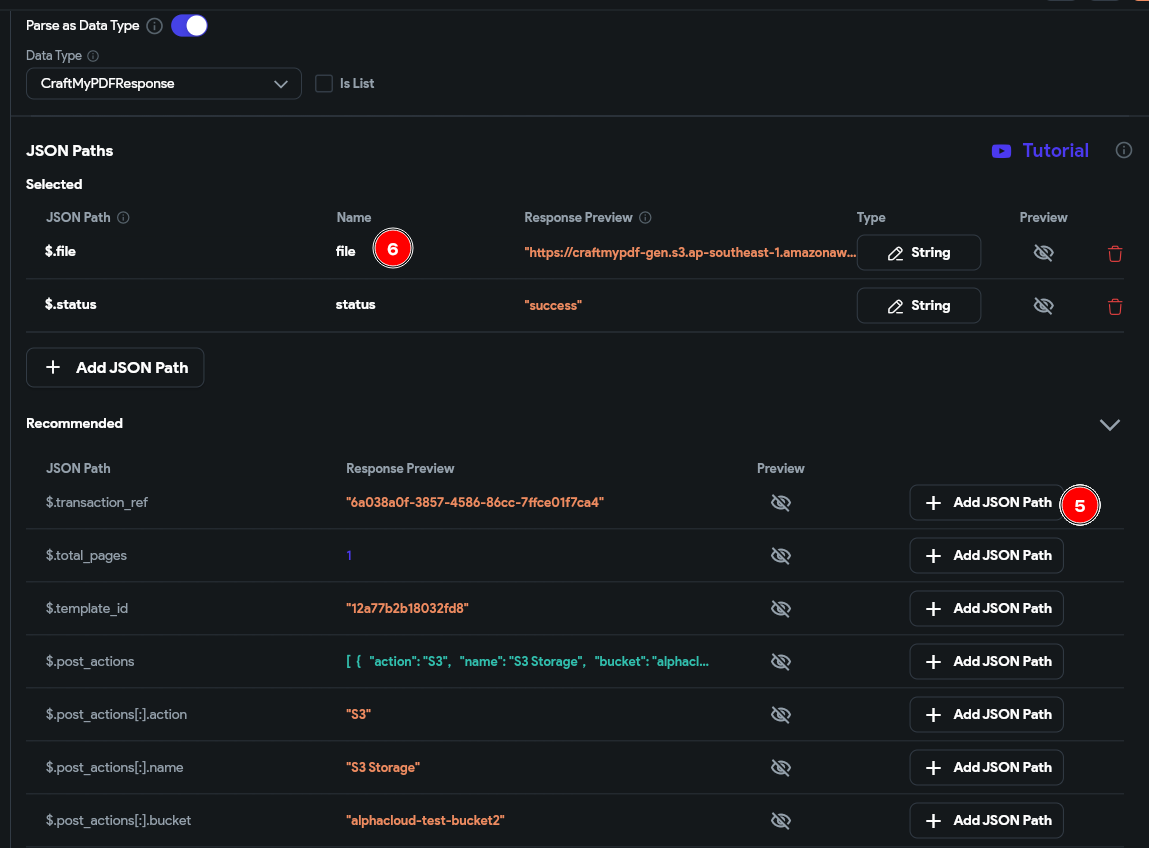The width and height of the screenshot is (1149, 848).
Task: Add the $.template_id recommended JSON path
Action: (986, 608)
